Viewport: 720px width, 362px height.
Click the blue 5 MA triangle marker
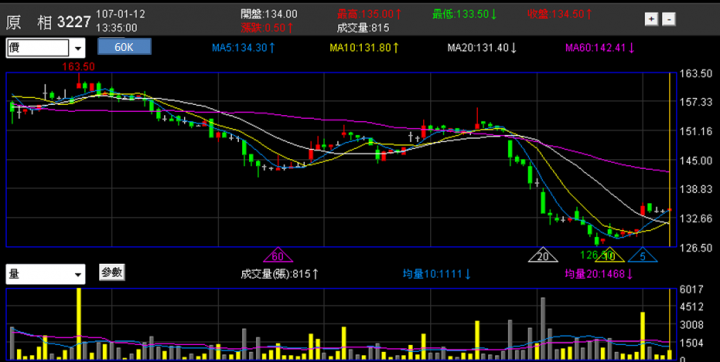click(x=642, y=255)
